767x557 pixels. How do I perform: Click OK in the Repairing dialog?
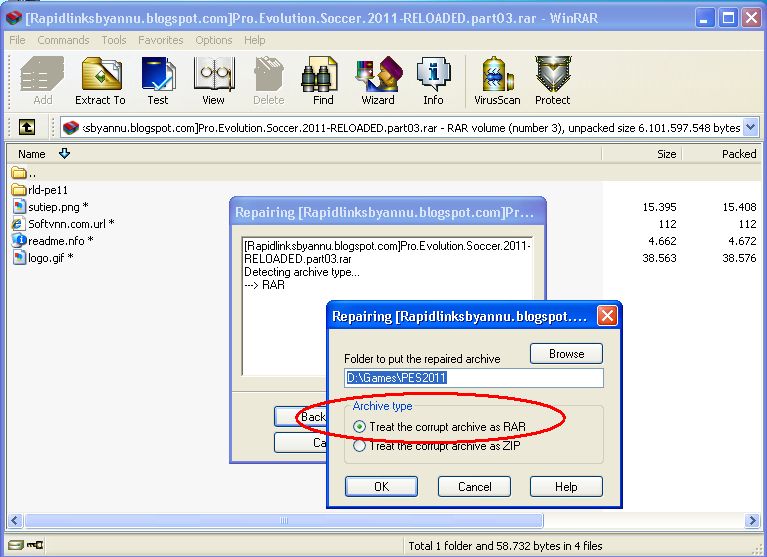[x=381, y=487]
